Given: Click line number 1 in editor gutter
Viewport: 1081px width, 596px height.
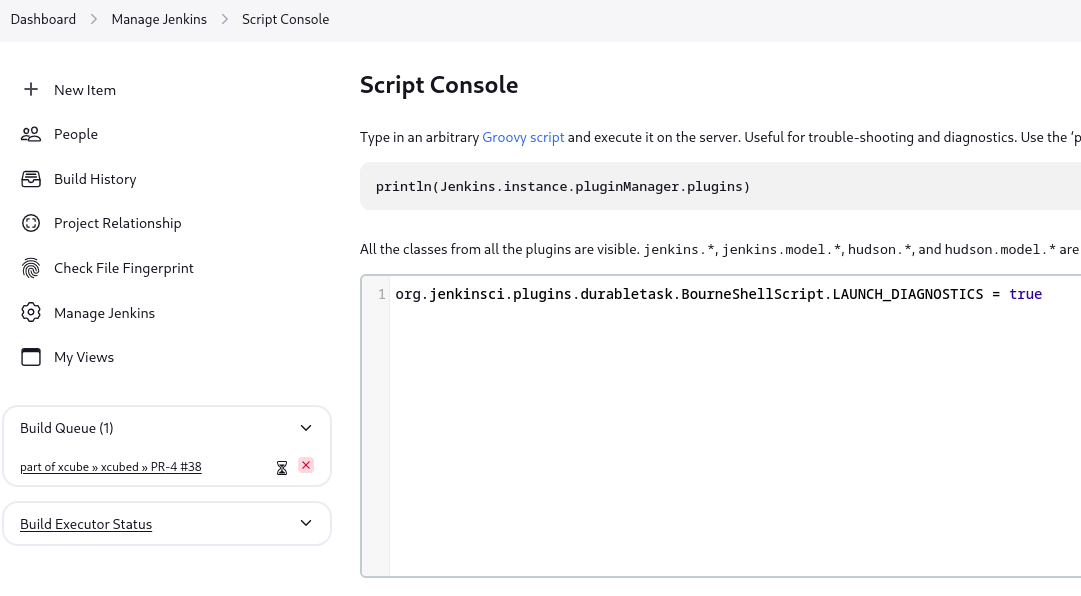Looking at the screenshot, I should click(381, 295).
